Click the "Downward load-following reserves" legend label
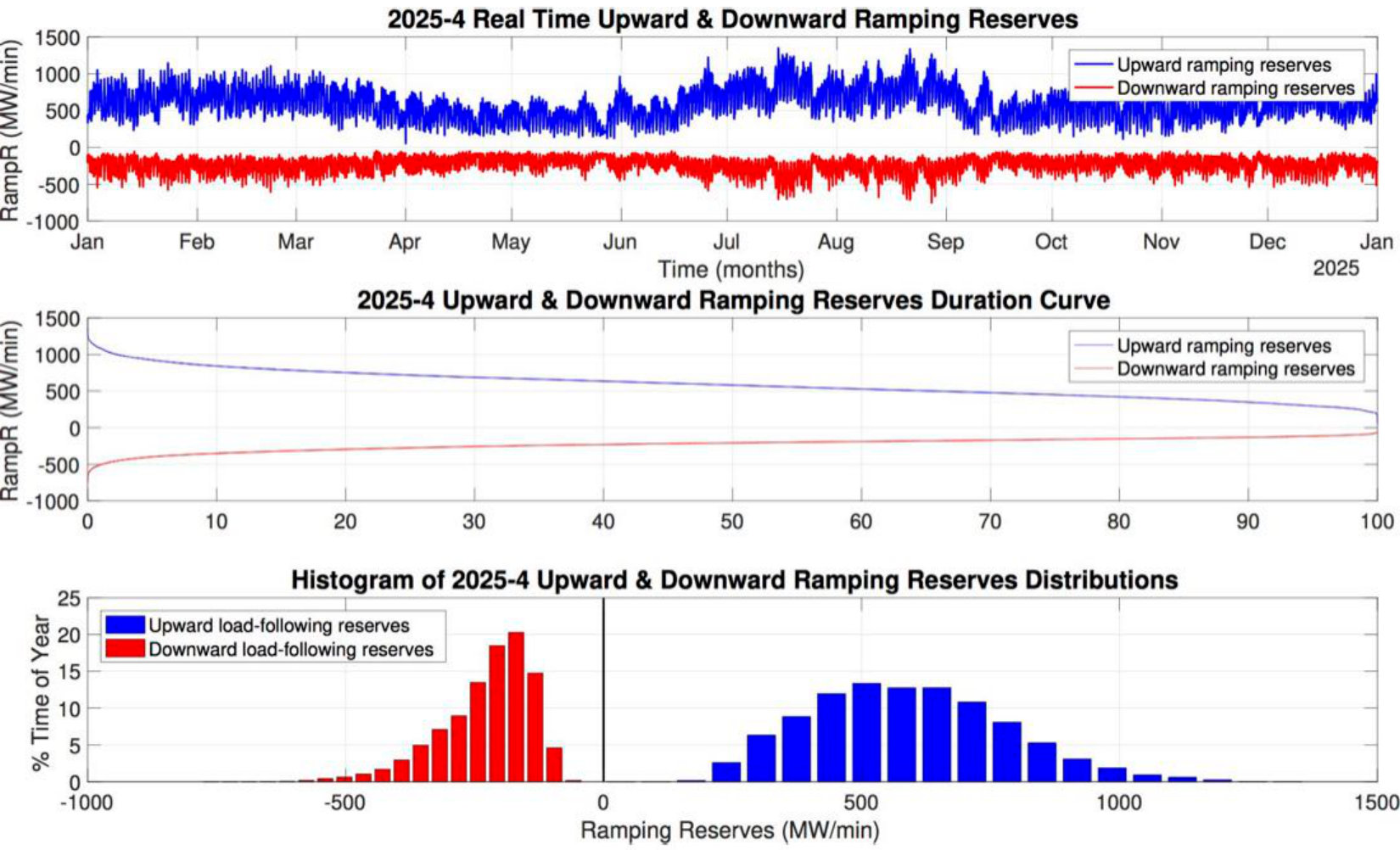 pyautogui.click(x=291, y=650)
